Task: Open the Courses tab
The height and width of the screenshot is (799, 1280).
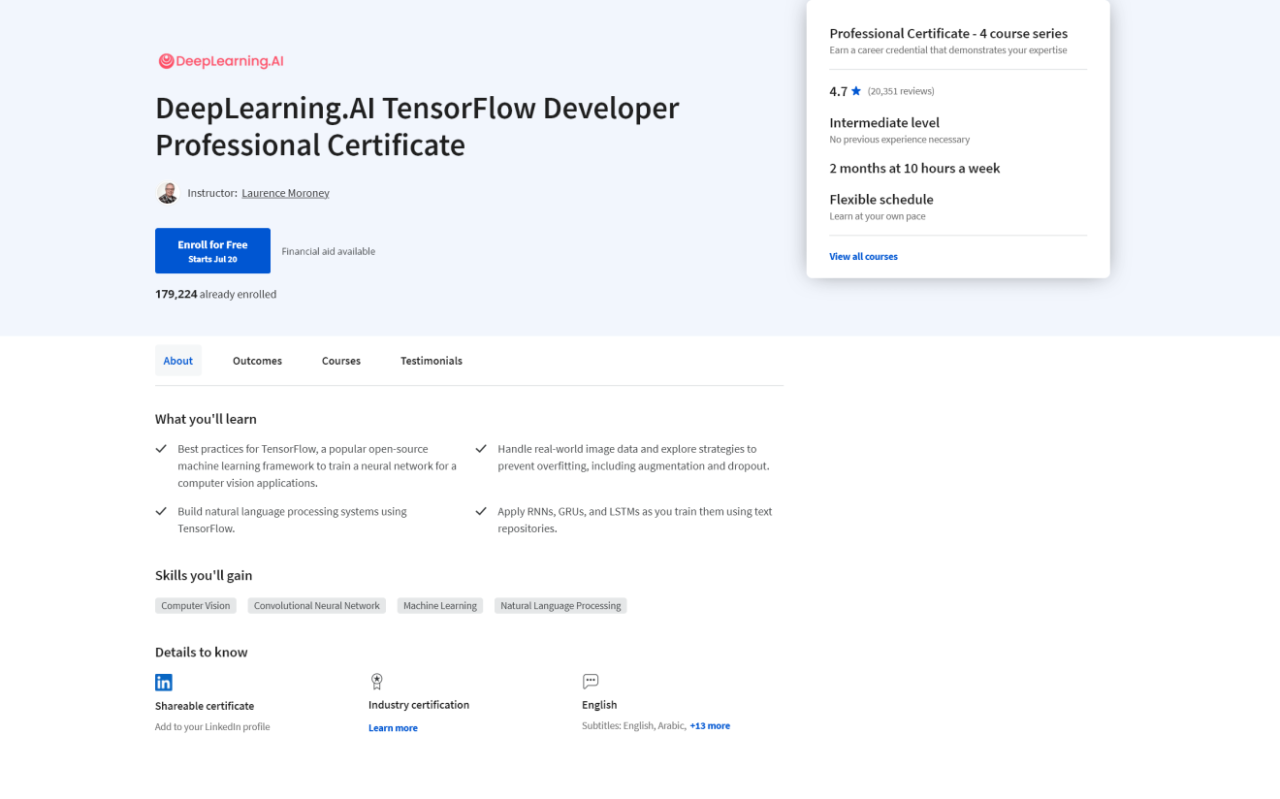Action: click(341, 360)
